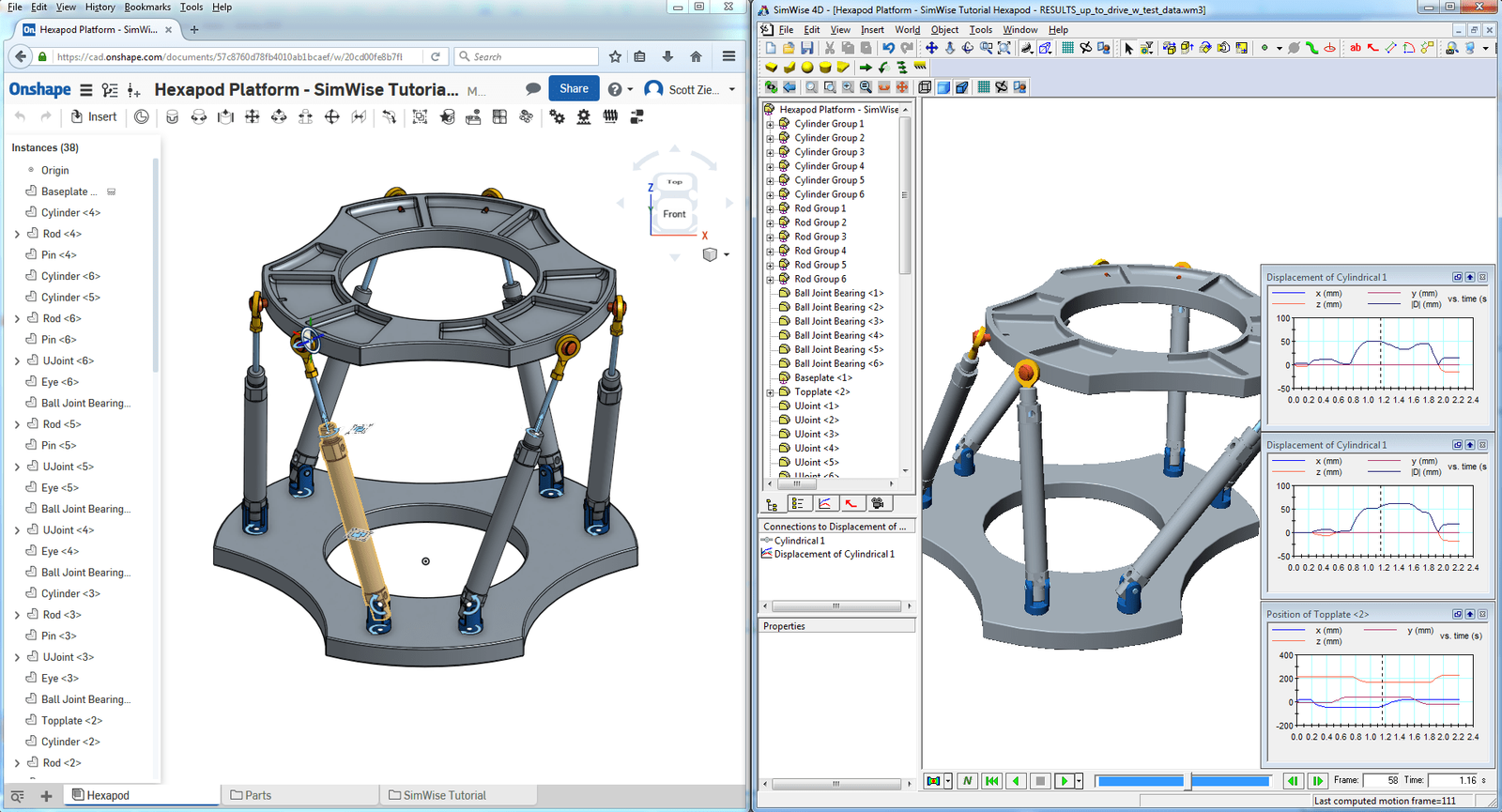This screenshot has width=1502, height=812.
Task: Click the wireframe cube display icon
Action: (x=925, y=87)
